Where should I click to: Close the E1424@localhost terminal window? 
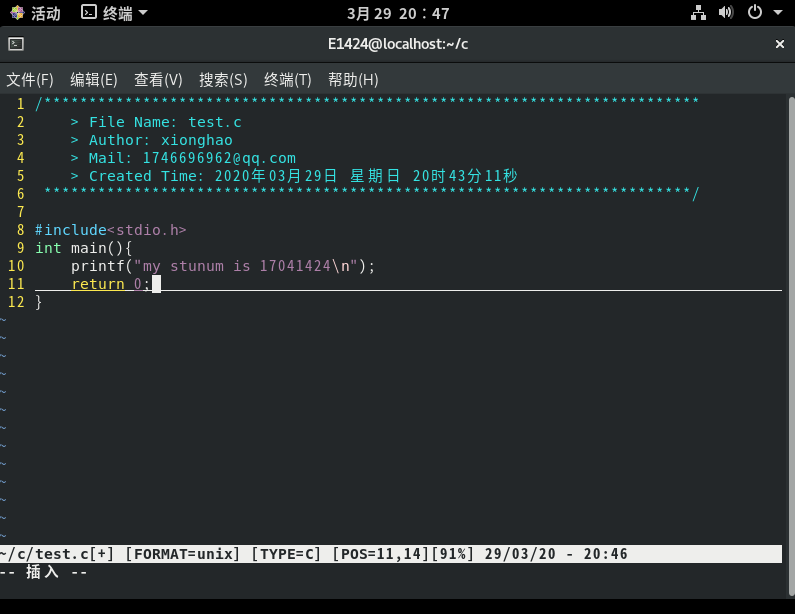pyautogui.click(x=780, y=45)
